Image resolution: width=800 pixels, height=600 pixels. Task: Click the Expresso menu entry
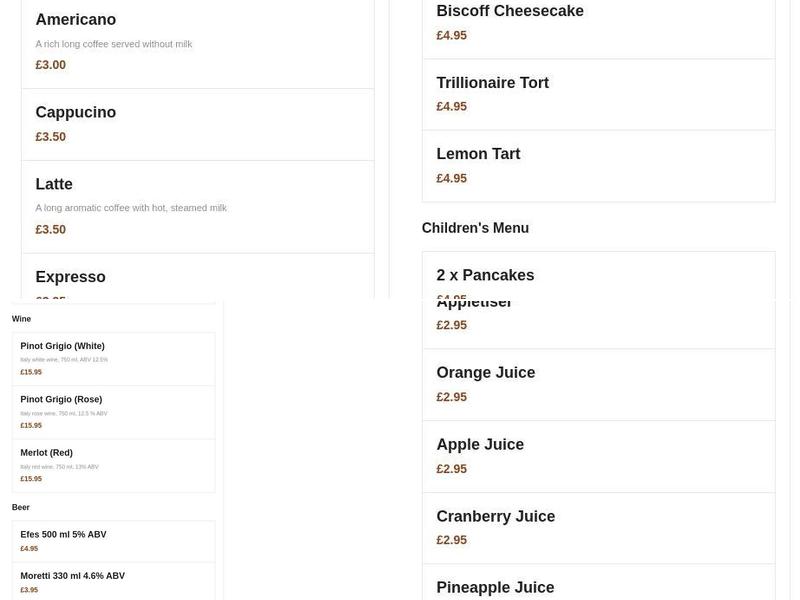click(197, 278)
